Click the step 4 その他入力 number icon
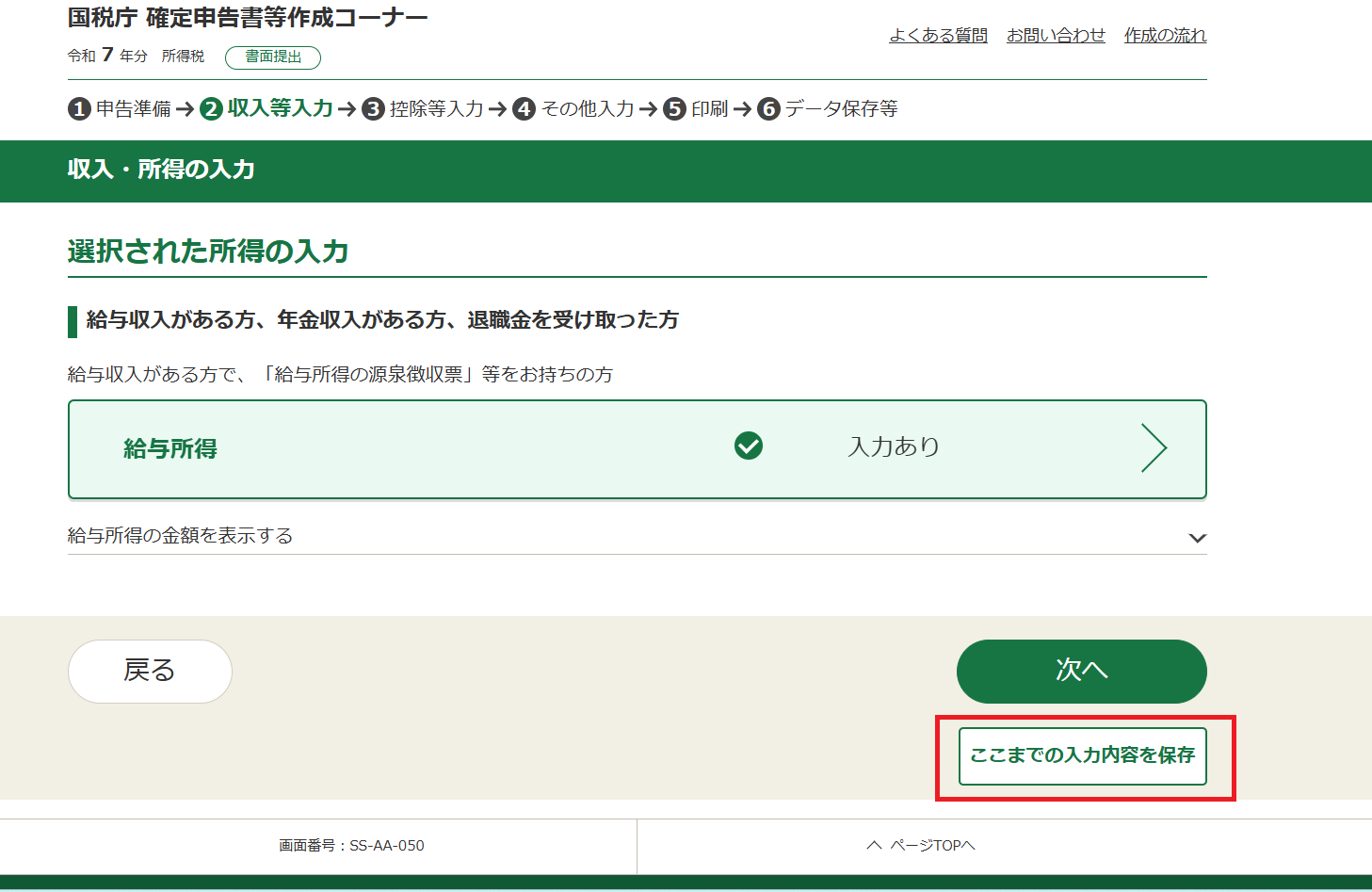Viewport: 1372px width, 892px height. (525, 109)
